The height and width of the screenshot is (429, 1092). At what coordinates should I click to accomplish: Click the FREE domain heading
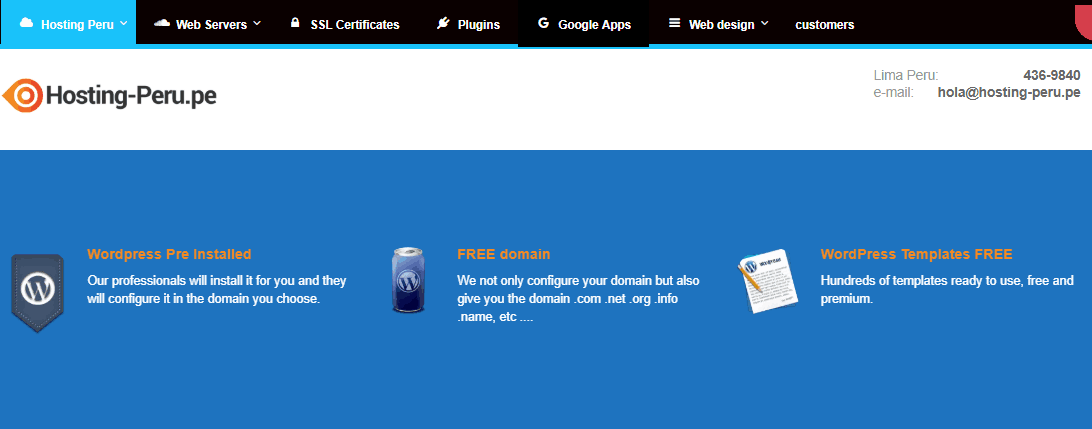(x=504, y=254)
